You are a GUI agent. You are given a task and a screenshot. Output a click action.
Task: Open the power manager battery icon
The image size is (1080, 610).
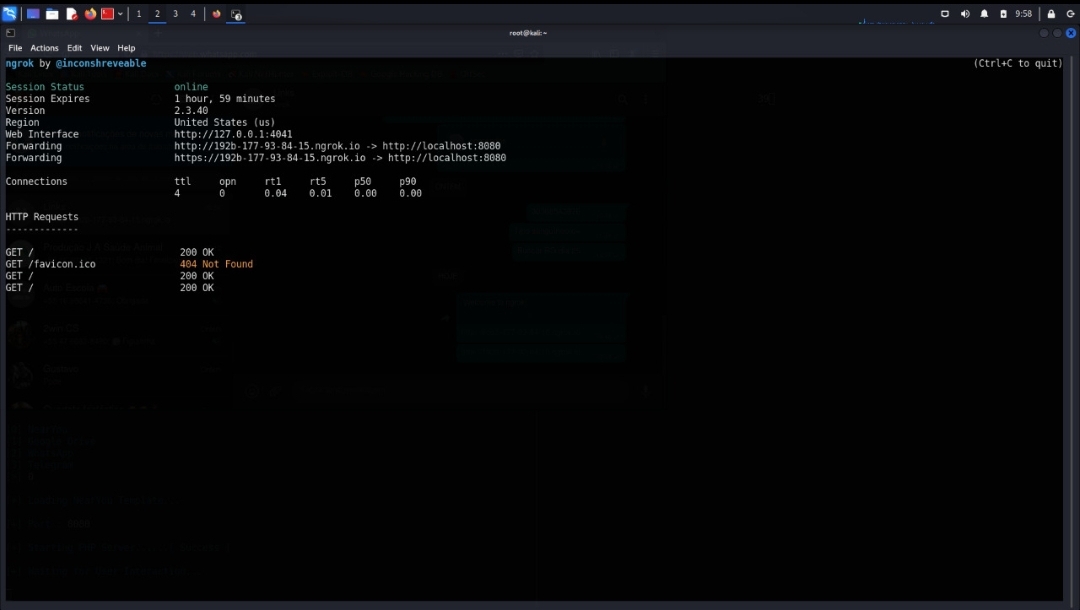pos(1004,14)
